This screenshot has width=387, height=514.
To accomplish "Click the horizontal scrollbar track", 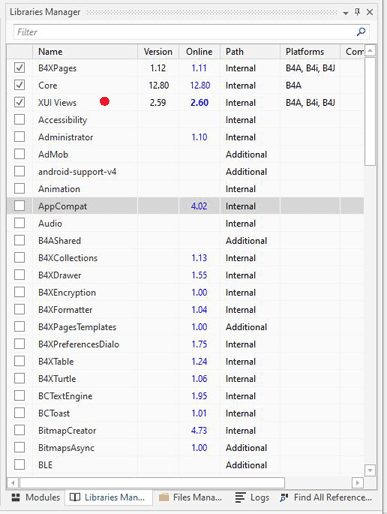I will 318,482.
